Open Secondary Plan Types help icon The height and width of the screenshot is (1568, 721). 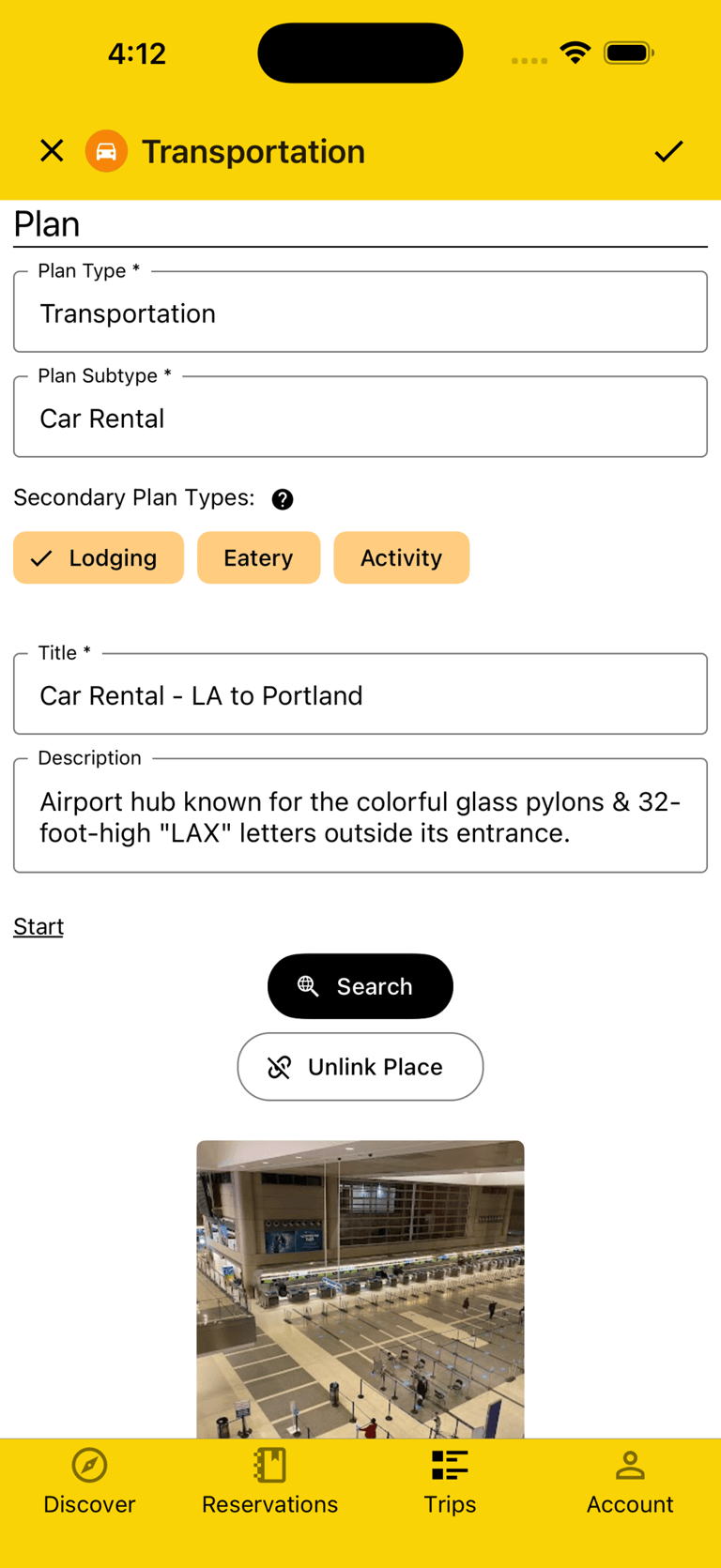pyautogui.click(x=283, y=499)
